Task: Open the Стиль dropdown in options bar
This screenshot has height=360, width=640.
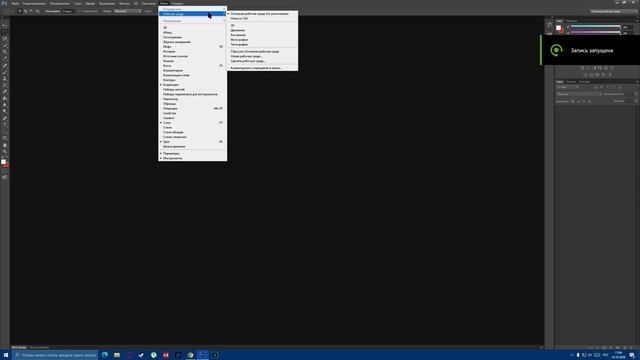Action: (x=128, y=11)
